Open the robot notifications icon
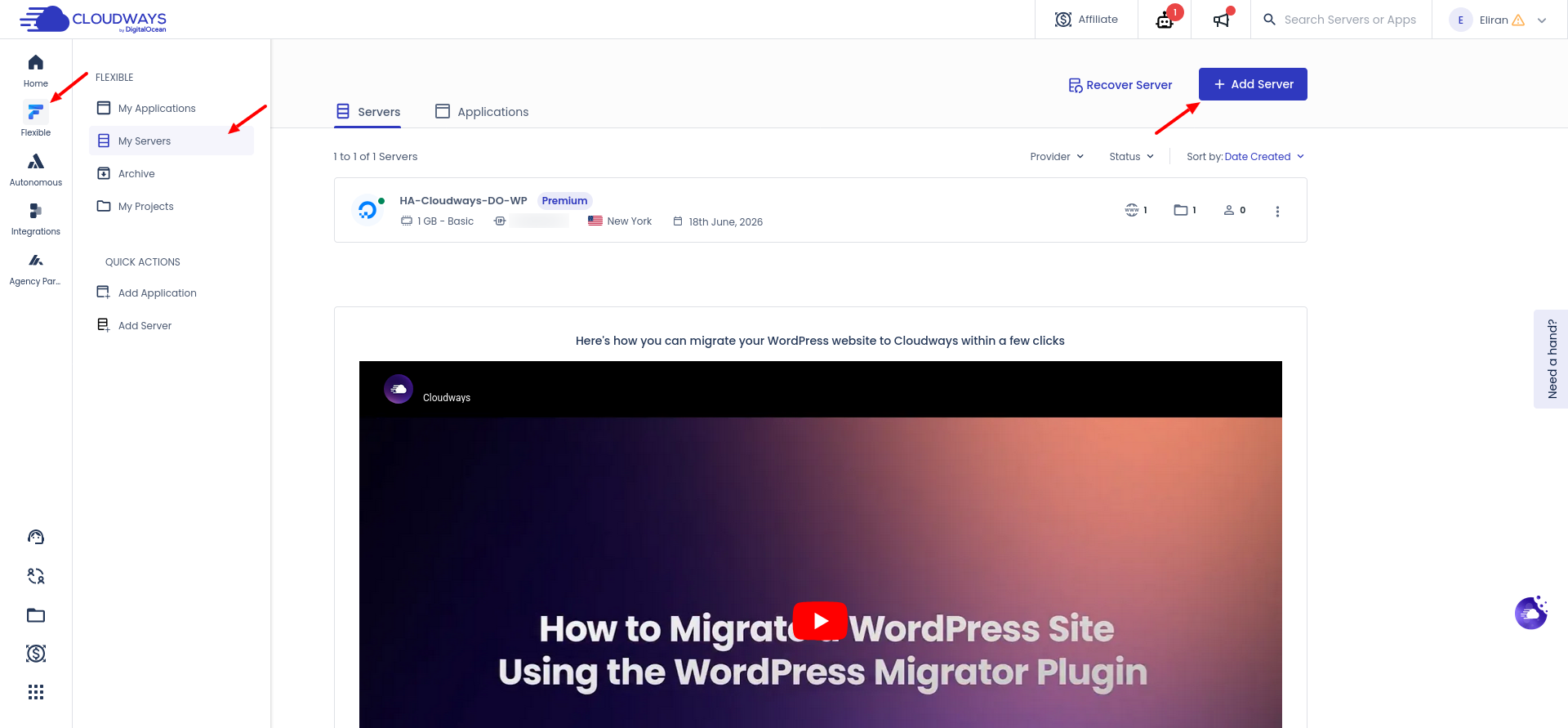Screen dimensions: 1568x728 1165,20
